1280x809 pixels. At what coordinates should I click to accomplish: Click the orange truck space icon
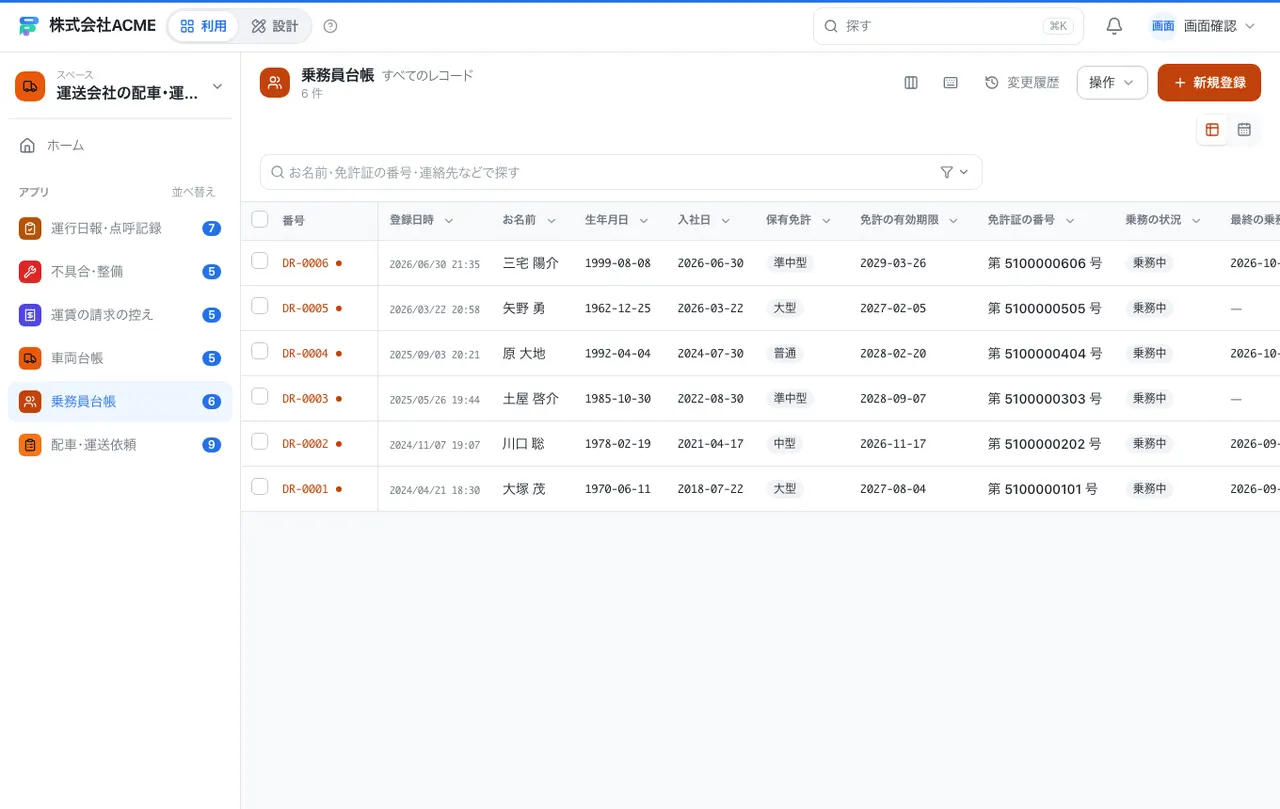pyautogui.click(x=30, y=86)
